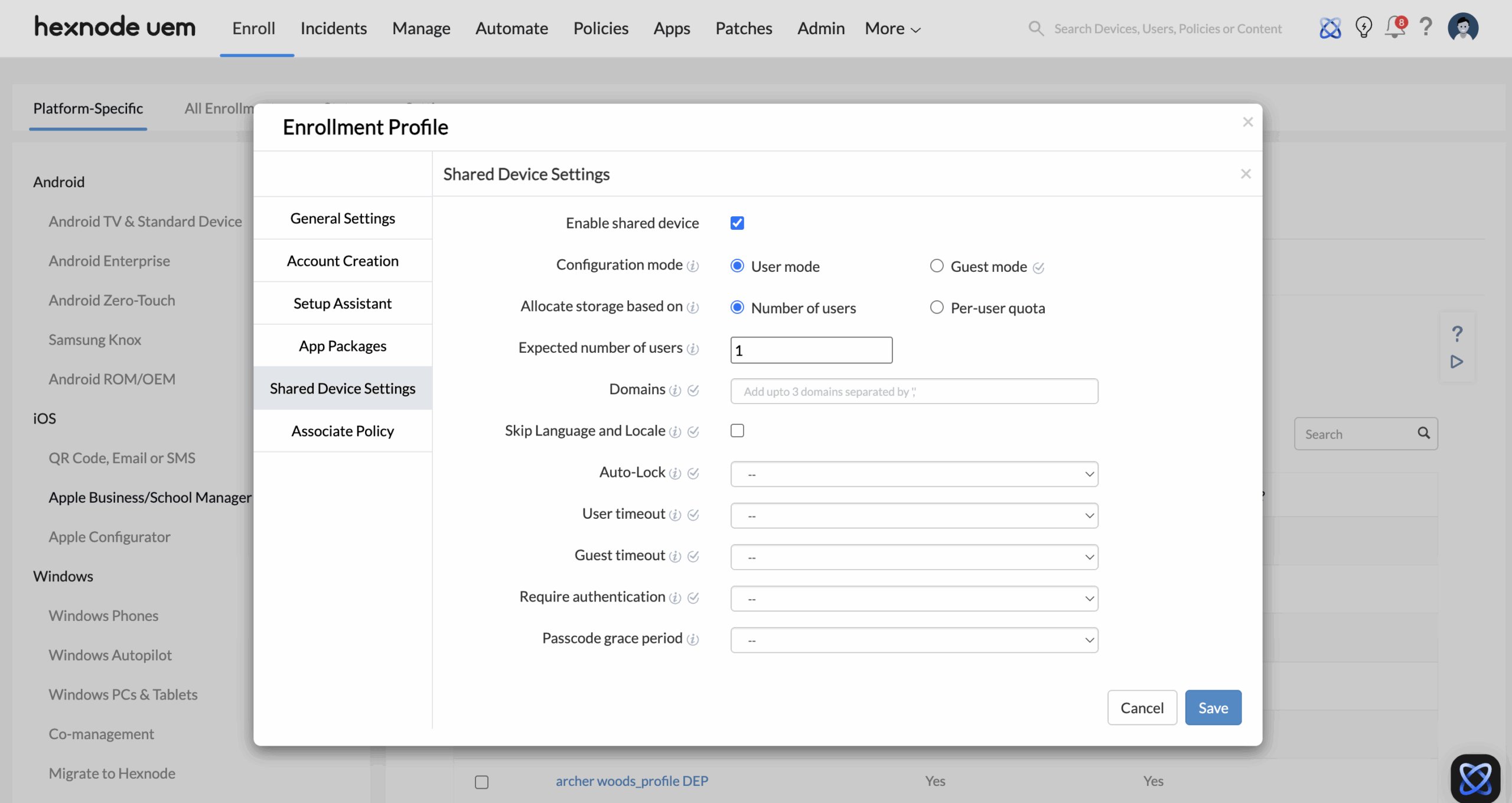
Task: Click the Save button
Action: point(1213,707)
